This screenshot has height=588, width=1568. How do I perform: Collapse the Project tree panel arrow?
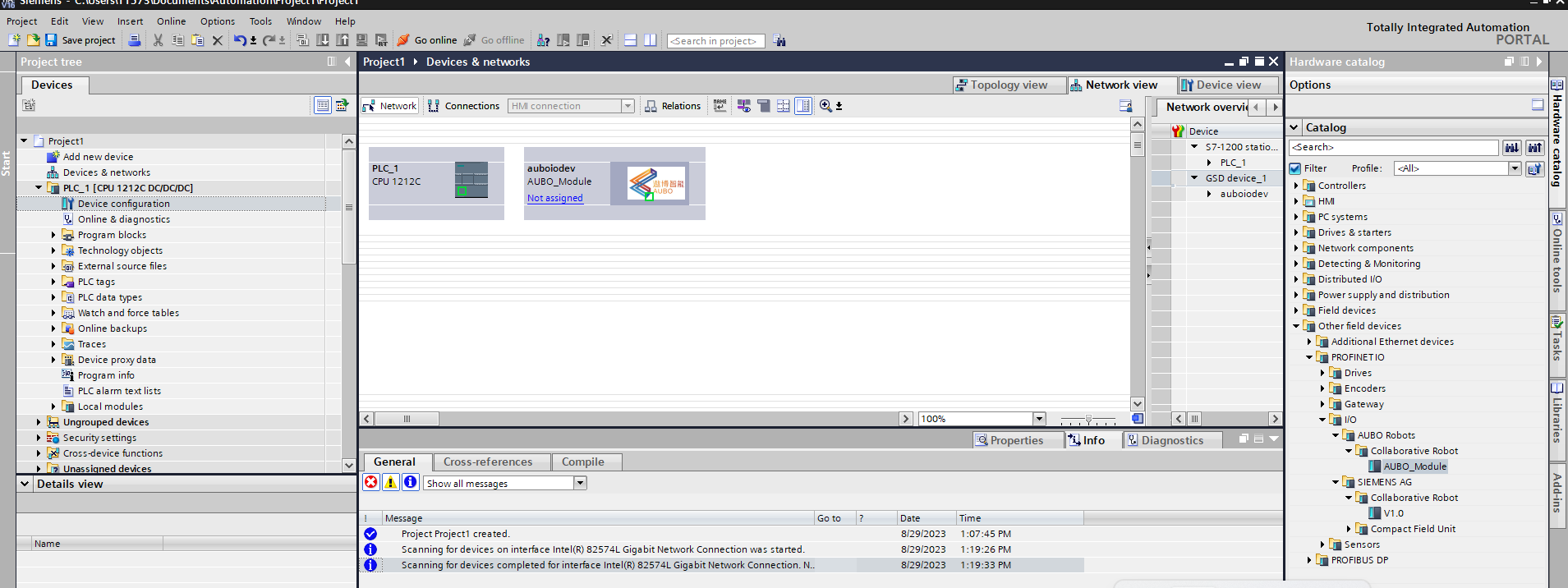pyautogui.click(x=347, y=62)
